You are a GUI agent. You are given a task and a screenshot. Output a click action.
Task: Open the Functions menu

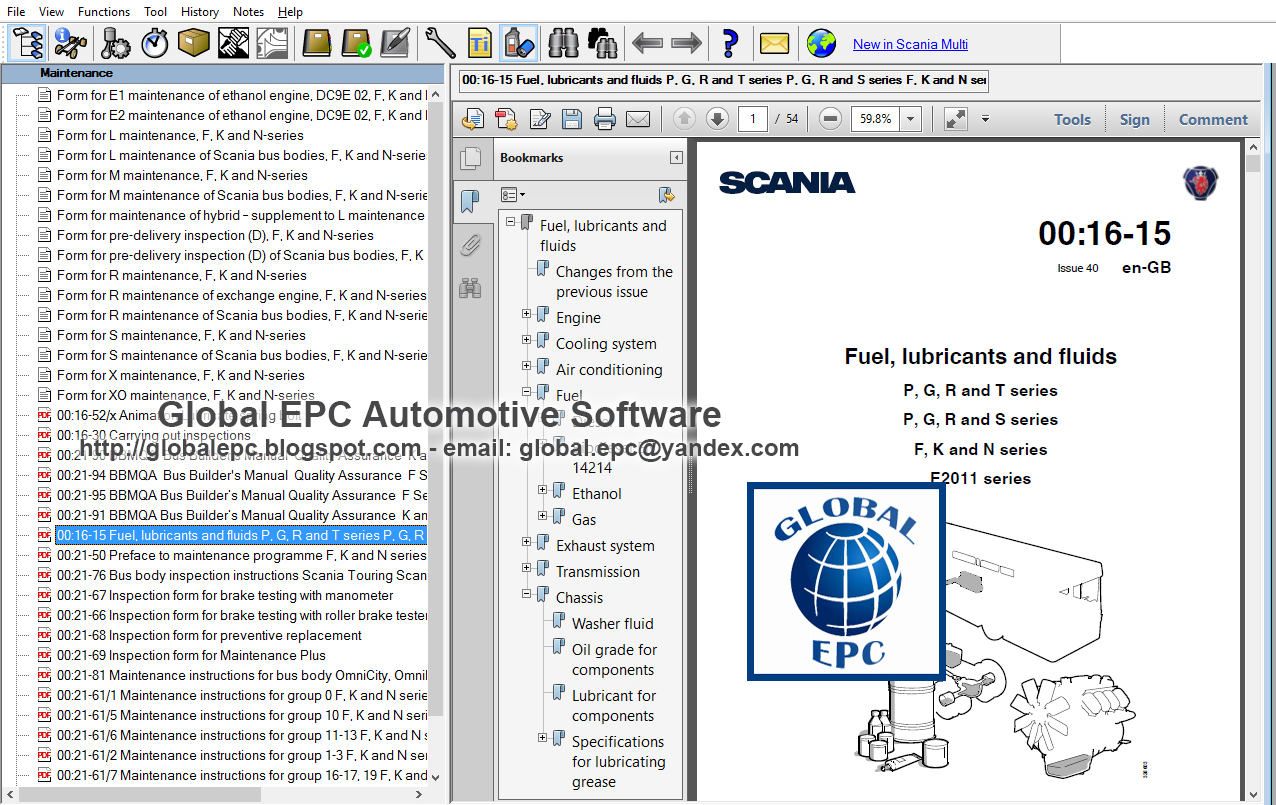click(x=104, y=12)
